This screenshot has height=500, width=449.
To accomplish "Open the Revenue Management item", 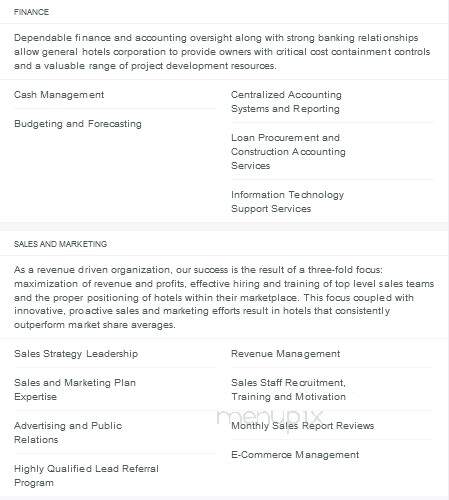I will [x=286, y=354].
